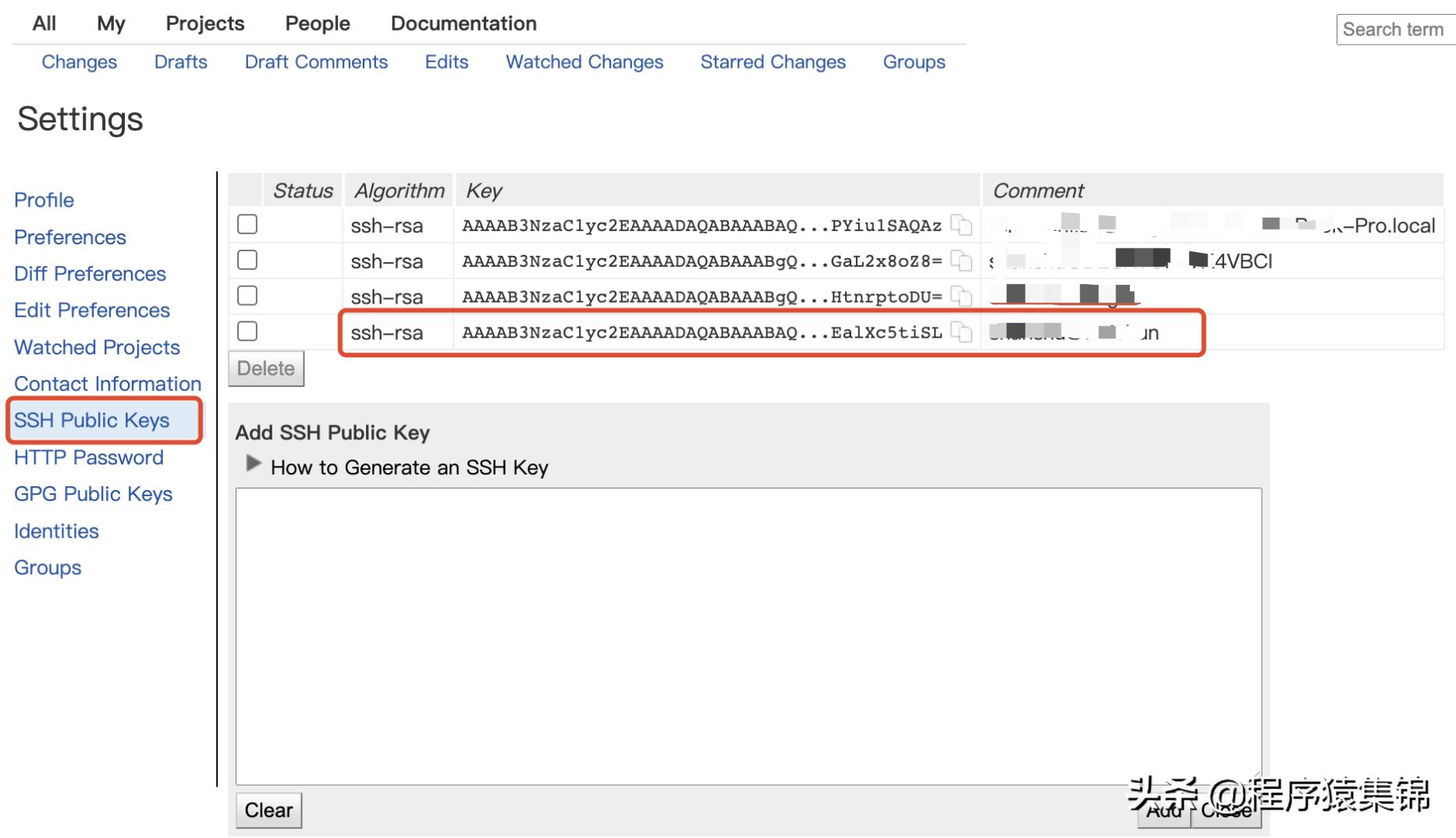Copy the highlighted key ending EalXc5tiSL
The image size is (1456, 838).
click(x=963, y=332)
